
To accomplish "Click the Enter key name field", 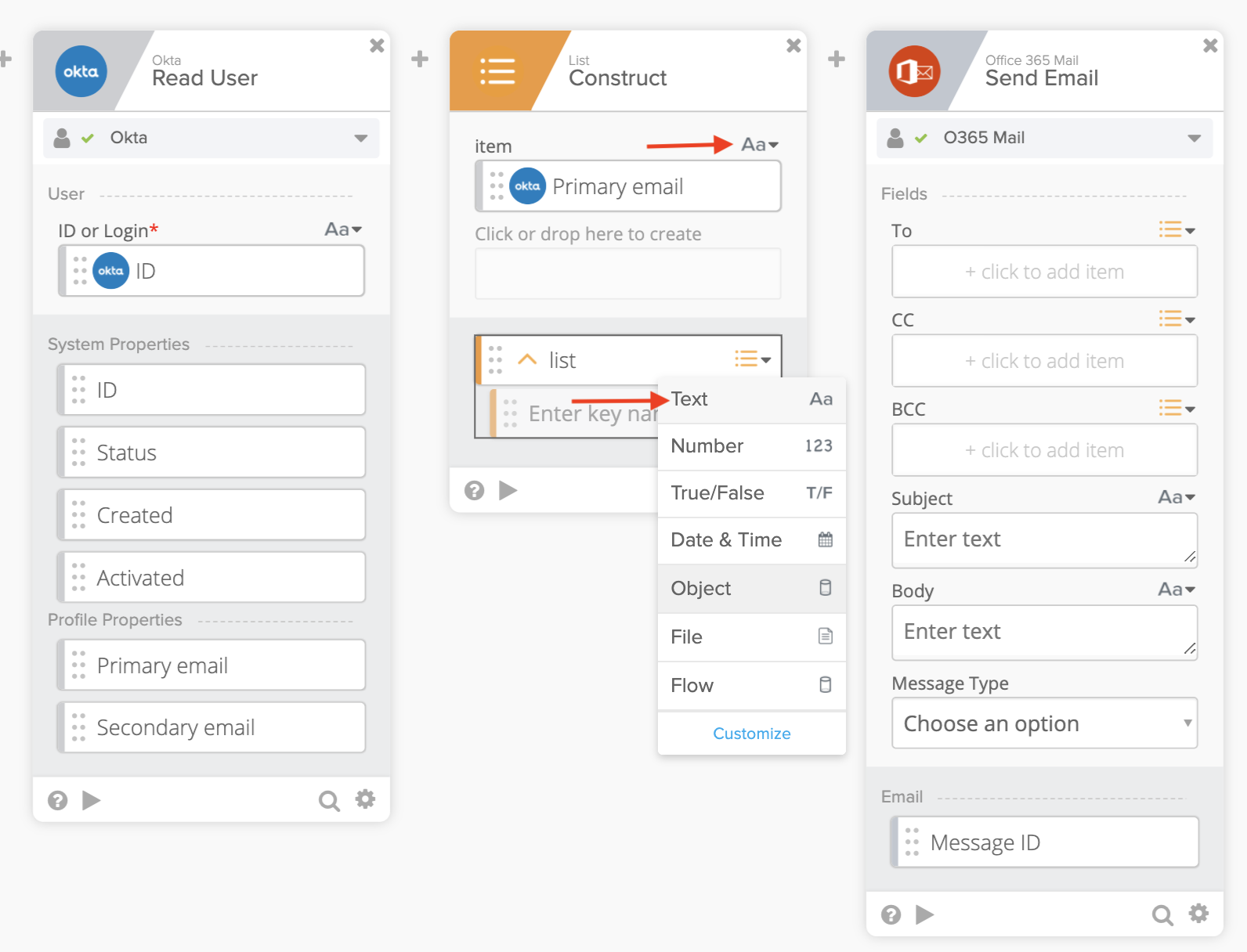I will [x=574, y=413].
